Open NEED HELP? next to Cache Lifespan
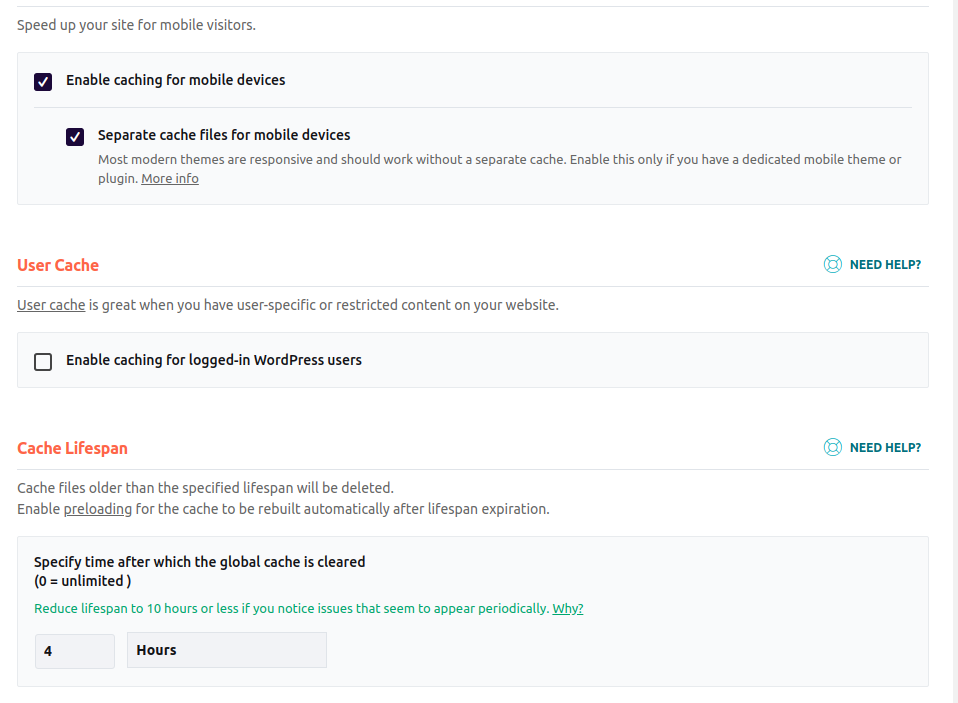This screenshot has height=703, width=958. coord(885,447)
